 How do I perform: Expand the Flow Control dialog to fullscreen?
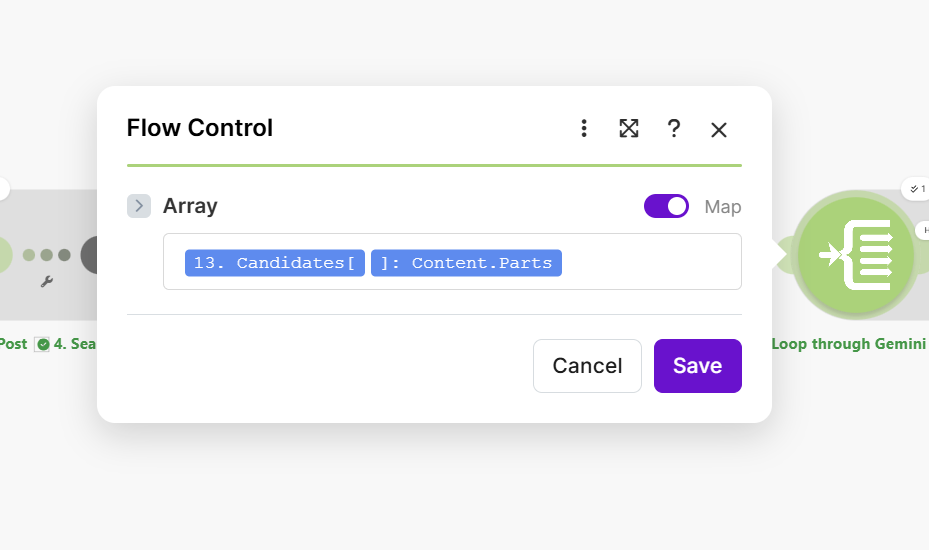coord(628,129)
